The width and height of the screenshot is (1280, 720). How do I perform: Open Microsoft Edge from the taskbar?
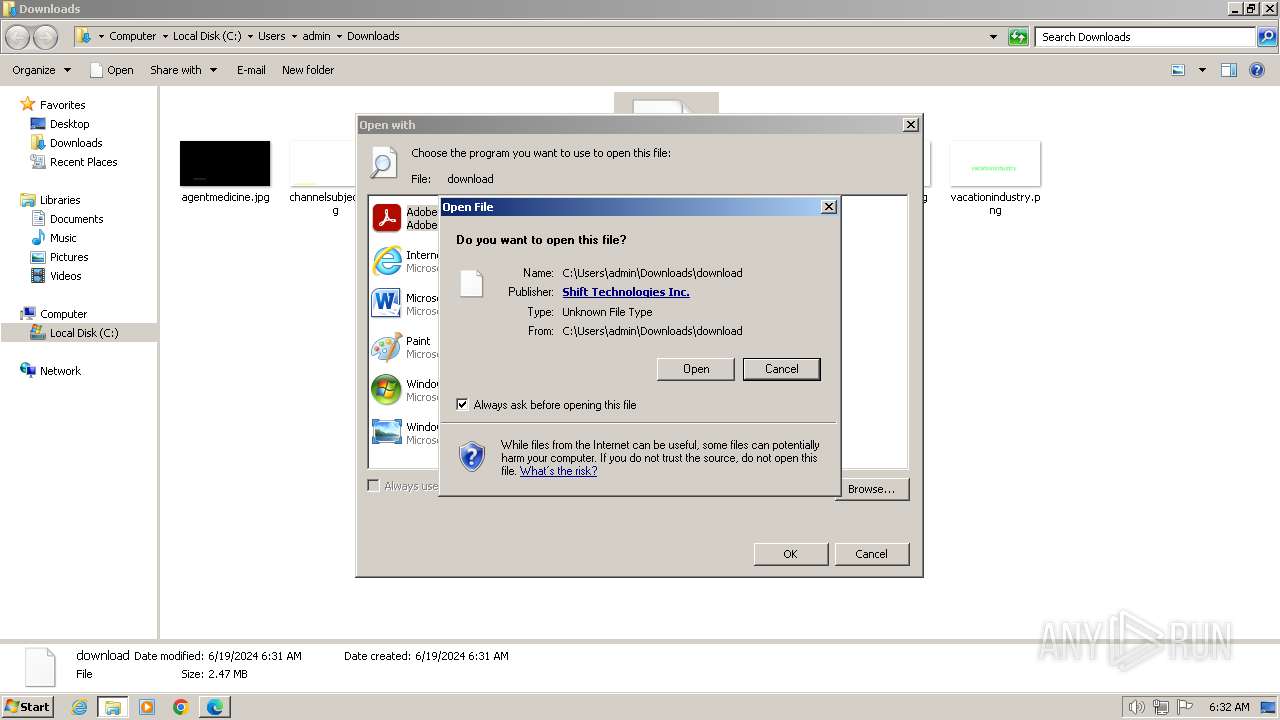click(215, 707)
